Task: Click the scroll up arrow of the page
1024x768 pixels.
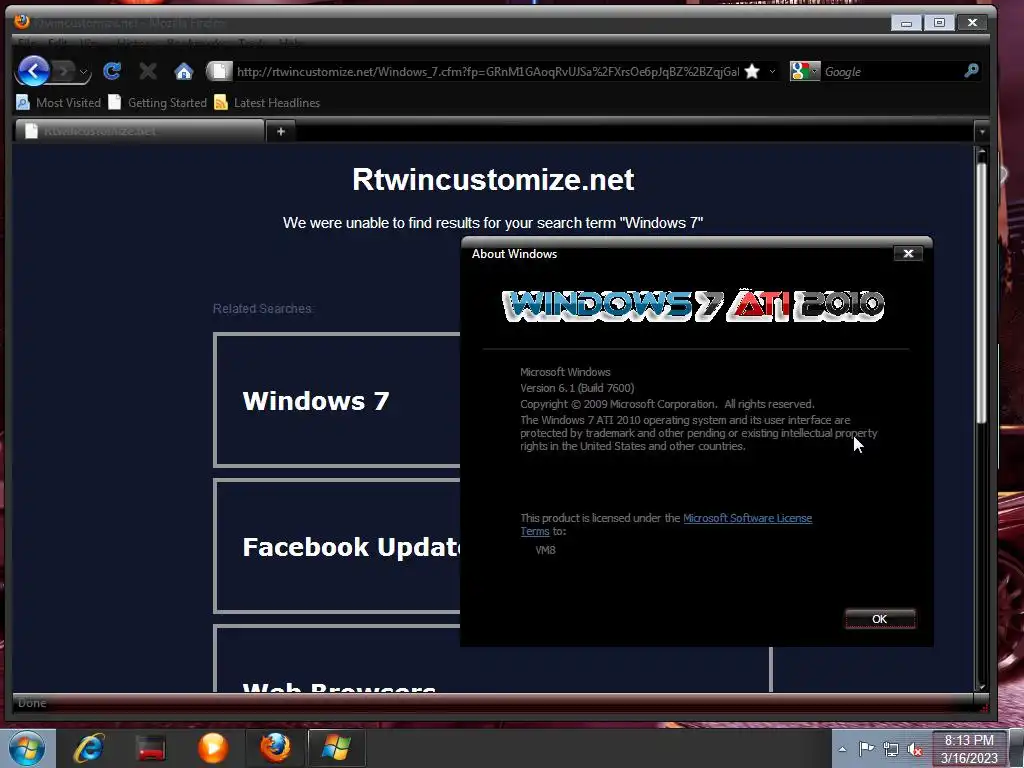Action: point(981,153)
